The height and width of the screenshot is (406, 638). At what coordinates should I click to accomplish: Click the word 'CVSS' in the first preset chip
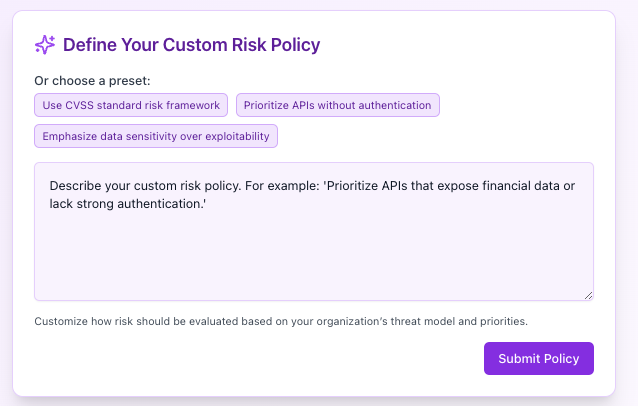click(77, 105)
